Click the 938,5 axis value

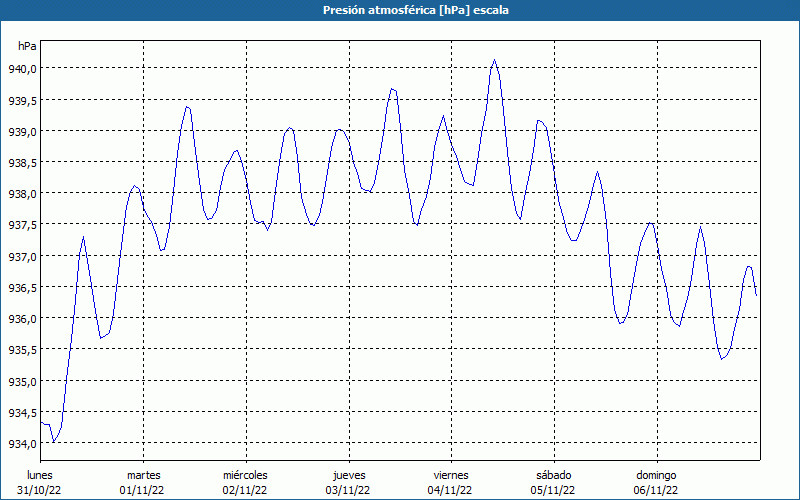(22, 163)
